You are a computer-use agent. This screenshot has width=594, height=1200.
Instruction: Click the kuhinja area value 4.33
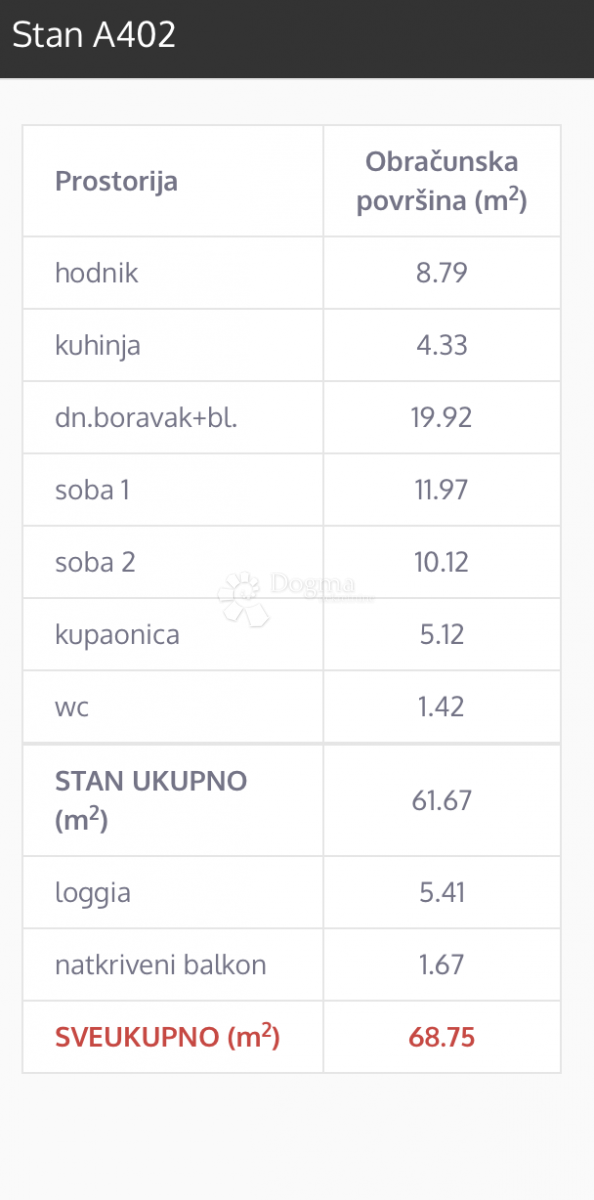(442, 345)
